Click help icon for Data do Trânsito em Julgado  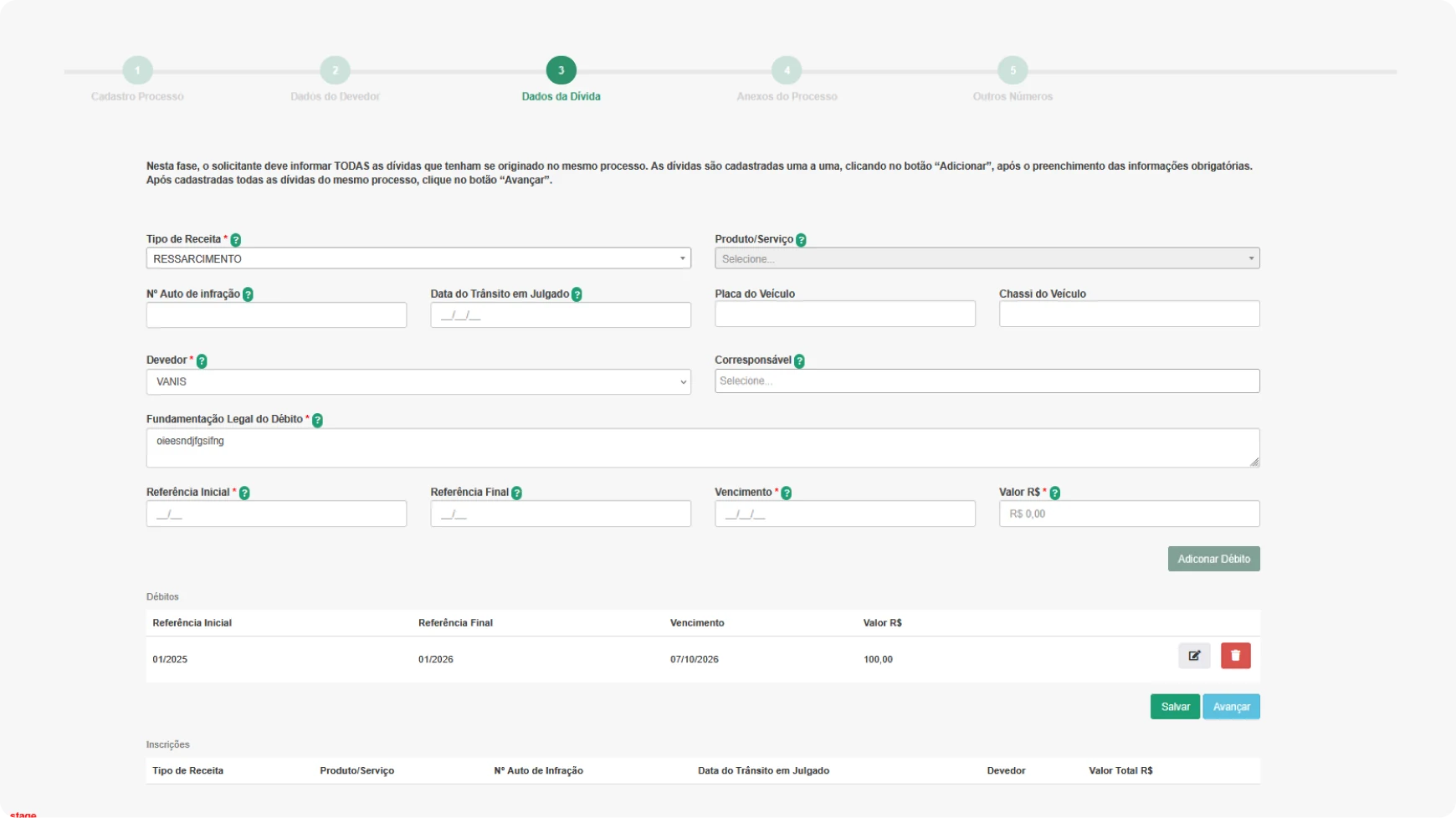pyautogui.click(x=577, y=294)
